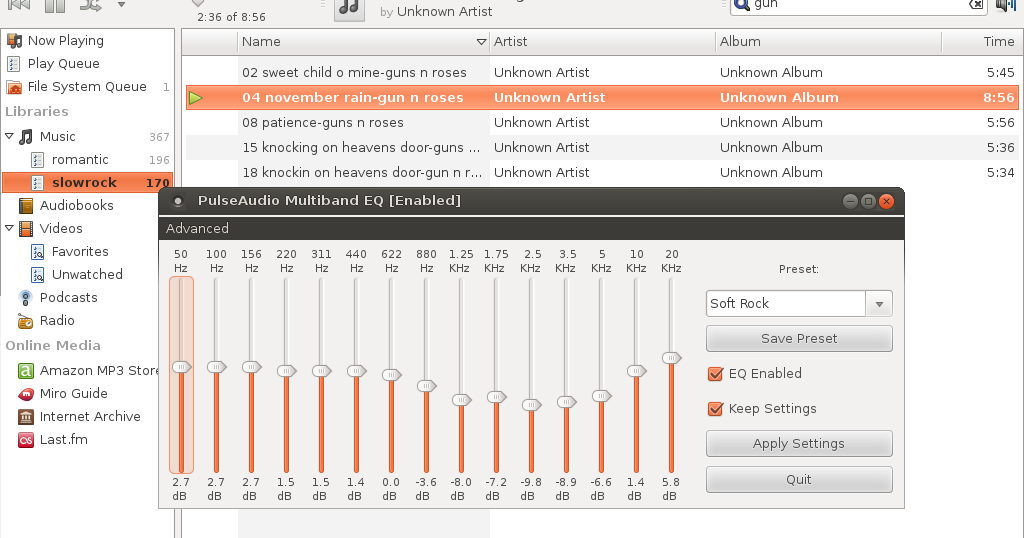
Task: Sort by the Time column header
Action: pyautogui.click(x=980, y=42)
